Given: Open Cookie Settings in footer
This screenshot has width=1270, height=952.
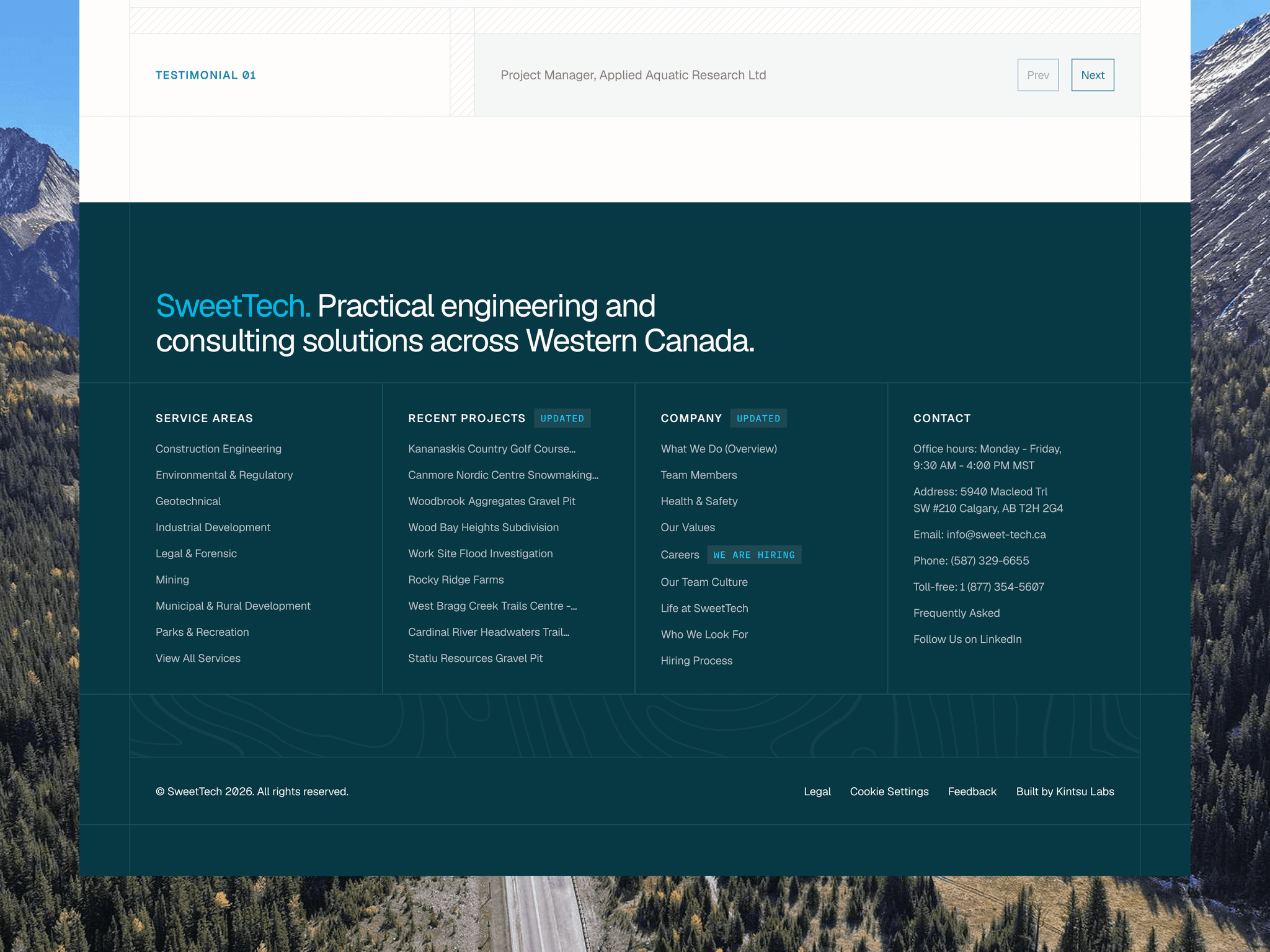Looking at the screenshot, I should (889, 791).
